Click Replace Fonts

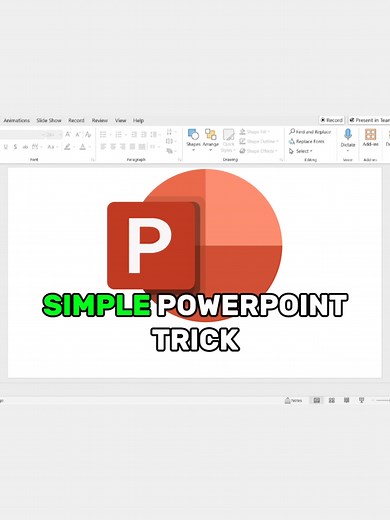(307, 141)
